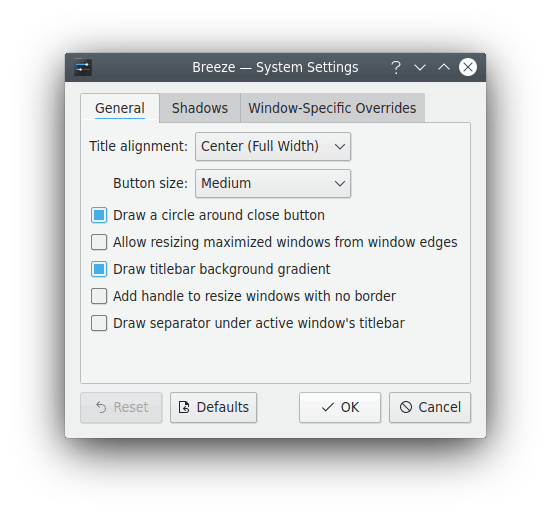Open the Title alignment dropdown
The width and height of the screenshot is (551, 515).
[273, 146]
